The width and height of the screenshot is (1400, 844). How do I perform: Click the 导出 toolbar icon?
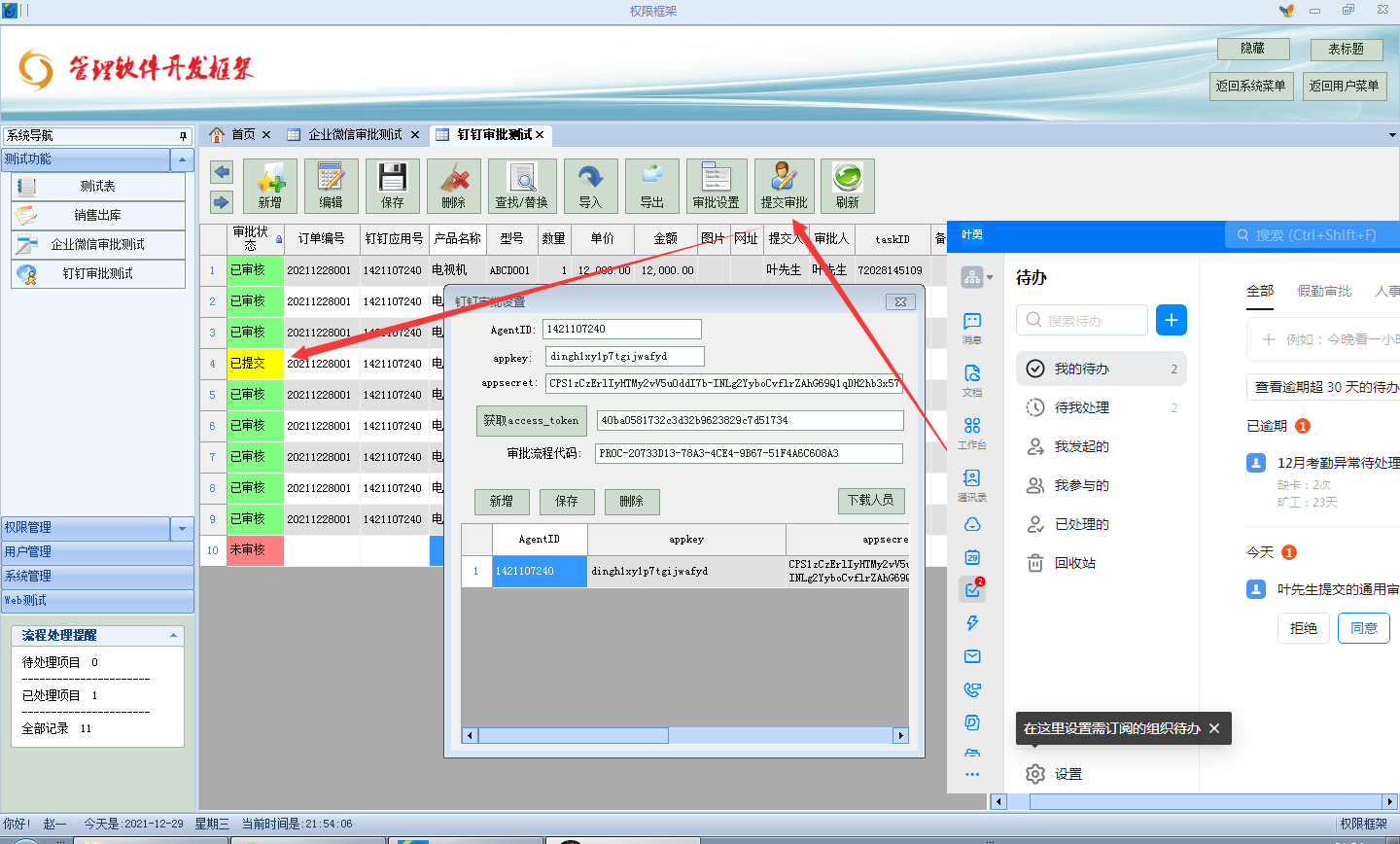coord(652,186)
